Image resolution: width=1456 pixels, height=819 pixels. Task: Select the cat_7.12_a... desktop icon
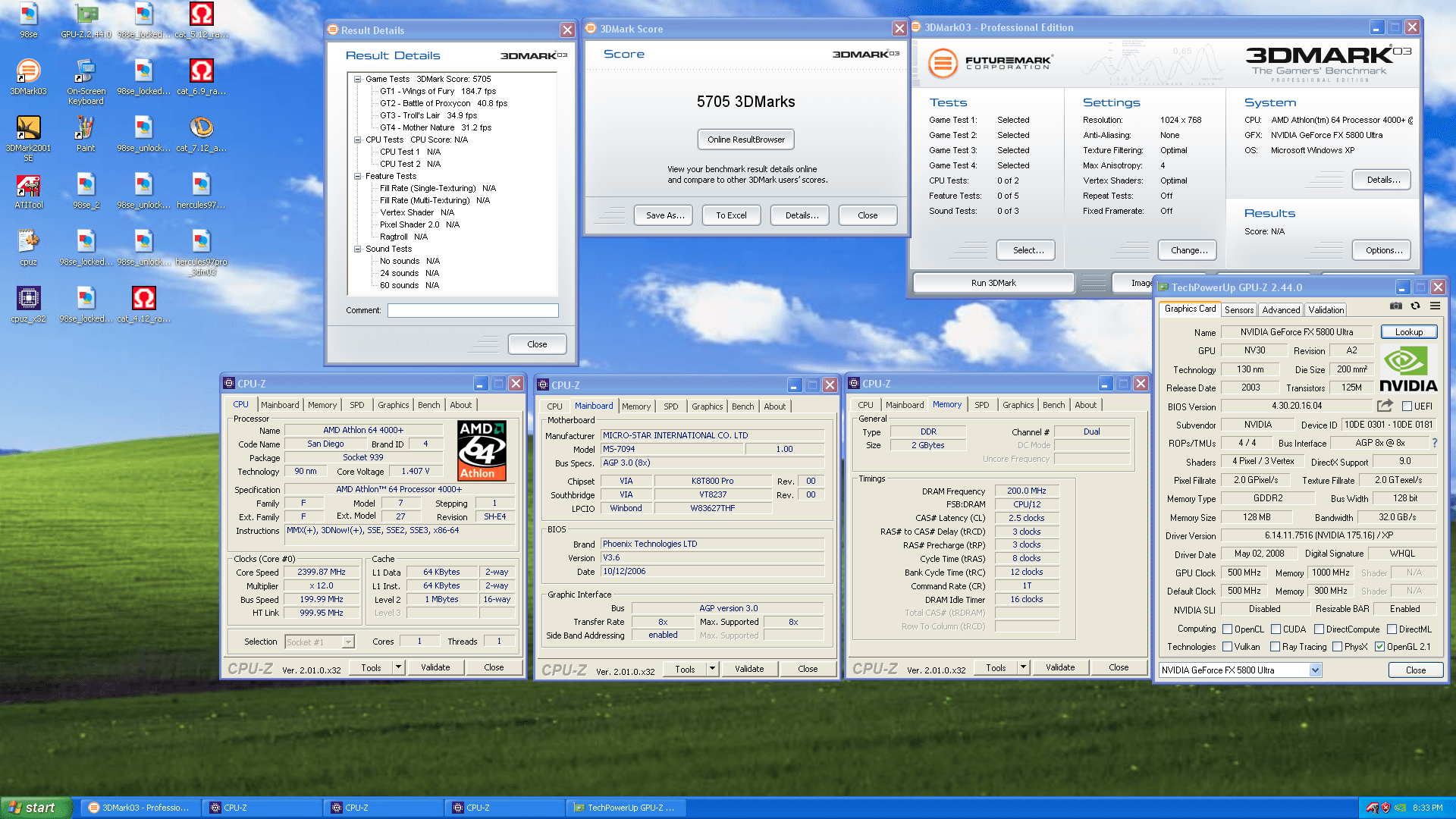click(201, 134)
